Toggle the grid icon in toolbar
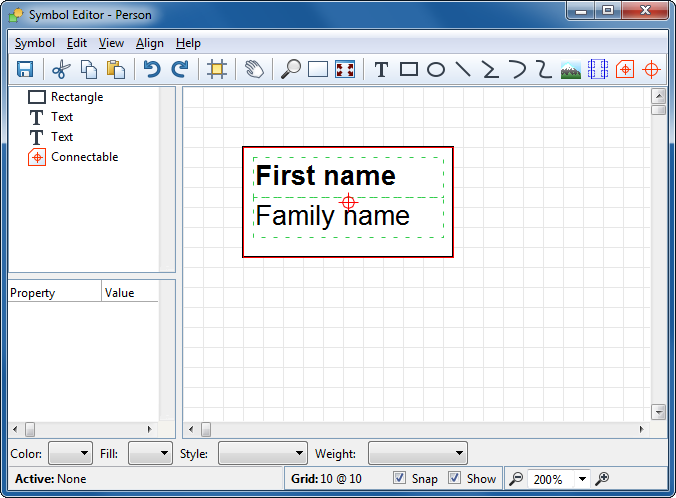676x498 pixels. pyautogui.click(x=215, y=69)
